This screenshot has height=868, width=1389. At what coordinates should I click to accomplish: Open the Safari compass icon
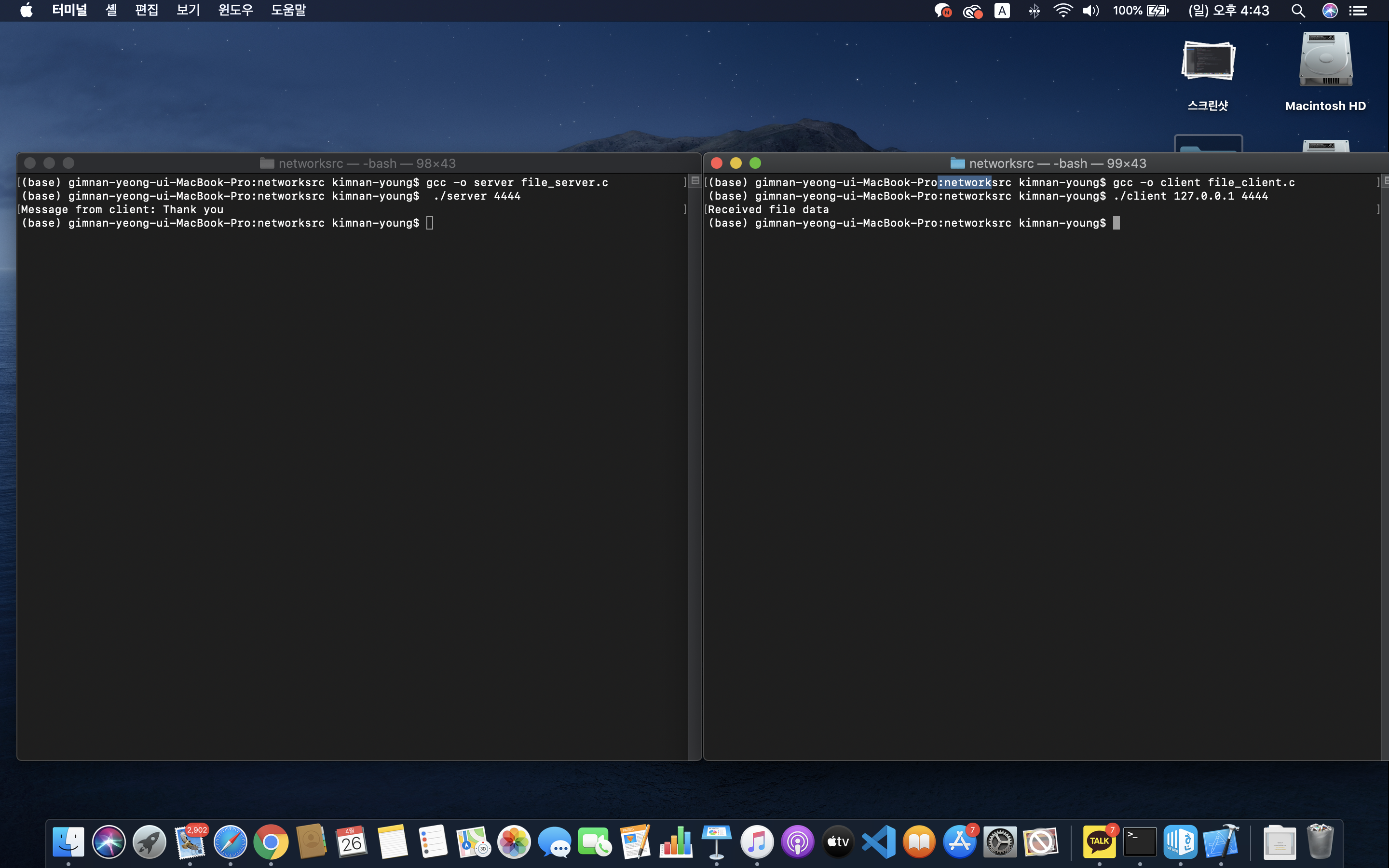(x=230, y=841)
